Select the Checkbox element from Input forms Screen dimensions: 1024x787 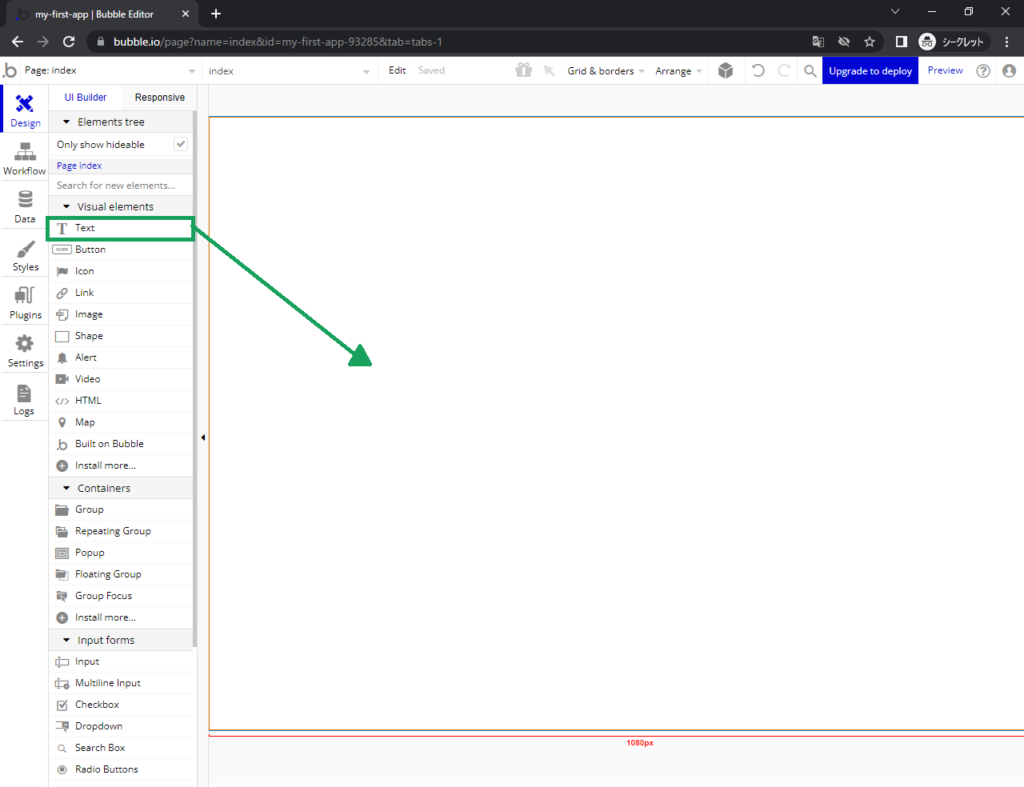click(x=97, y=705)
